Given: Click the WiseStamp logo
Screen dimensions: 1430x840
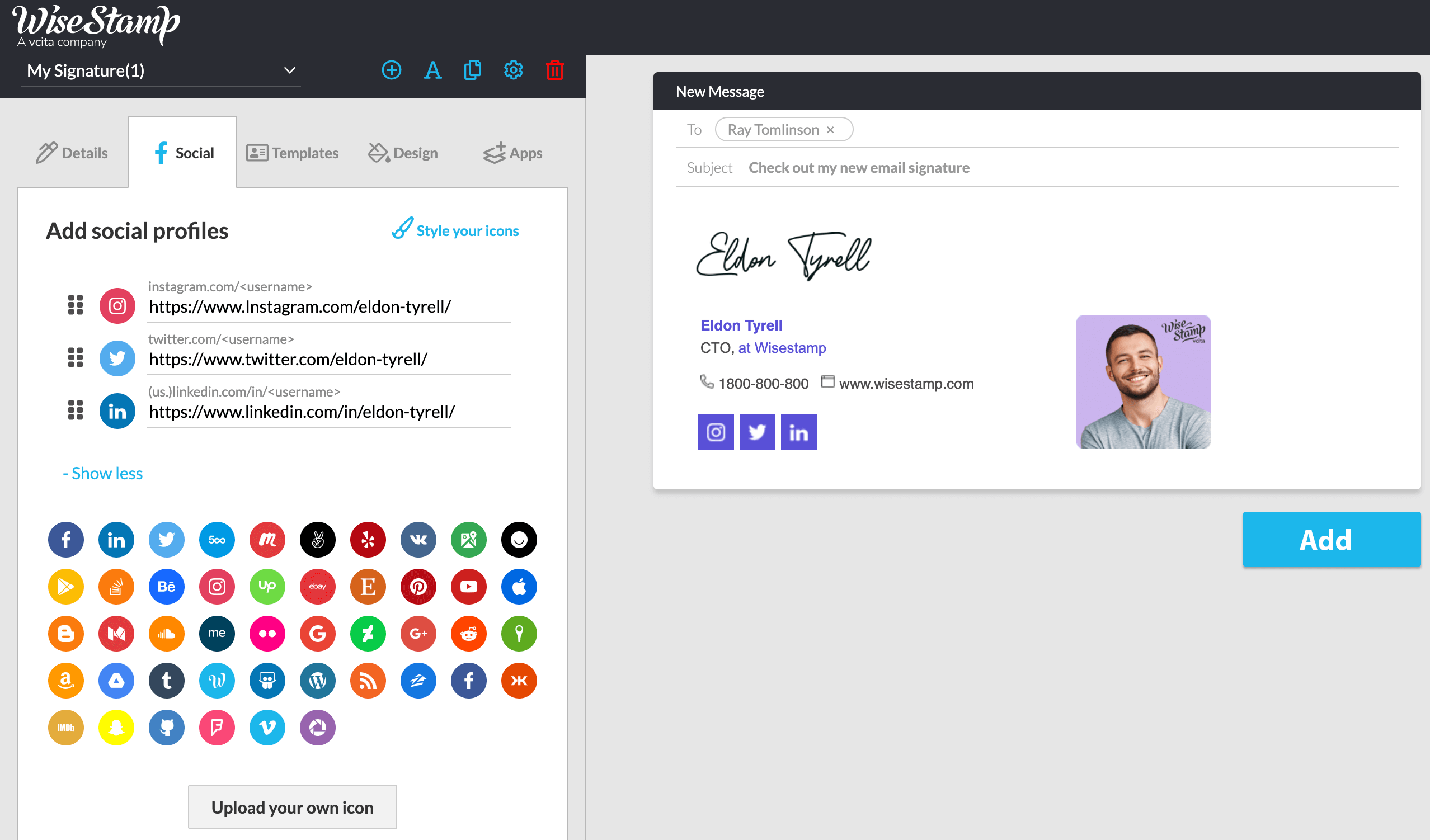Looking at the screenshot, I should point(95,26).
